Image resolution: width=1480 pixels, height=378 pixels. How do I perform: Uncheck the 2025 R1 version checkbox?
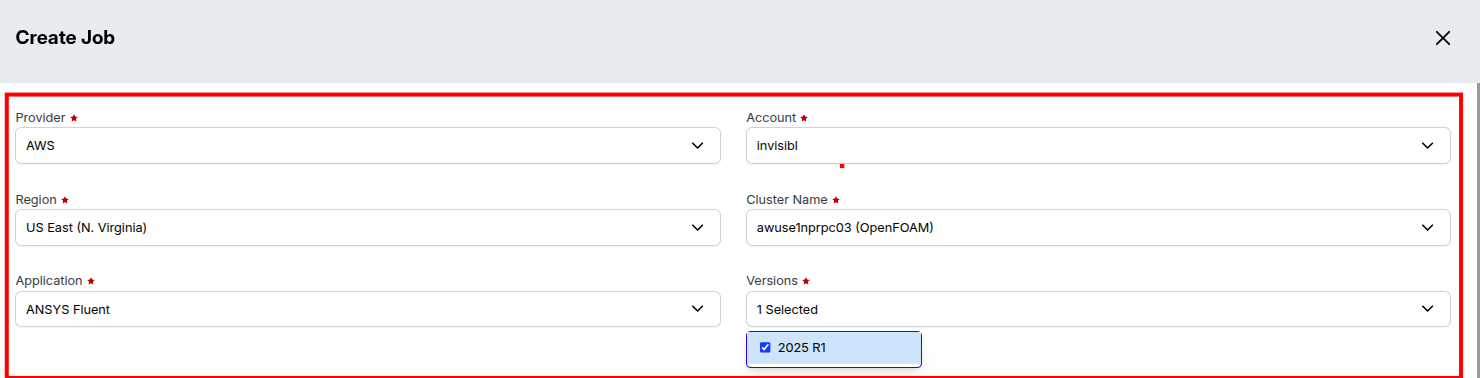(x=765, y=348)
